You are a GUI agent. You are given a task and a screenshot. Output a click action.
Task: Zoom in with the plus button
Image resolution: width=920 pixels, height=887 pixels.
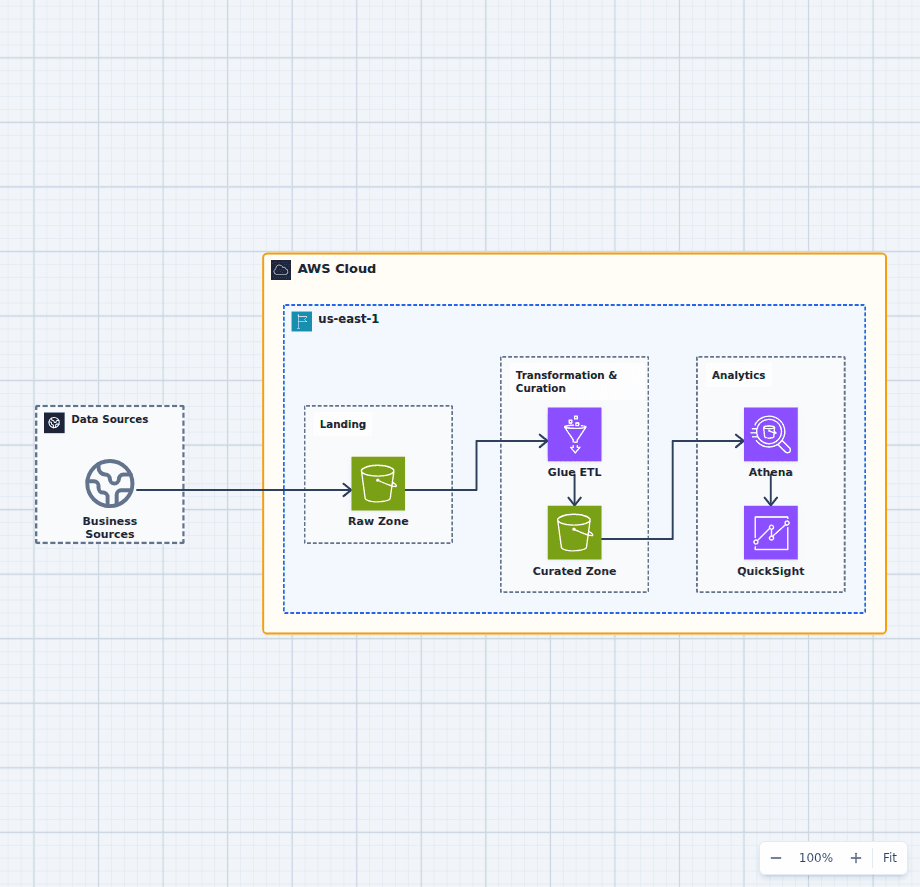855,858
